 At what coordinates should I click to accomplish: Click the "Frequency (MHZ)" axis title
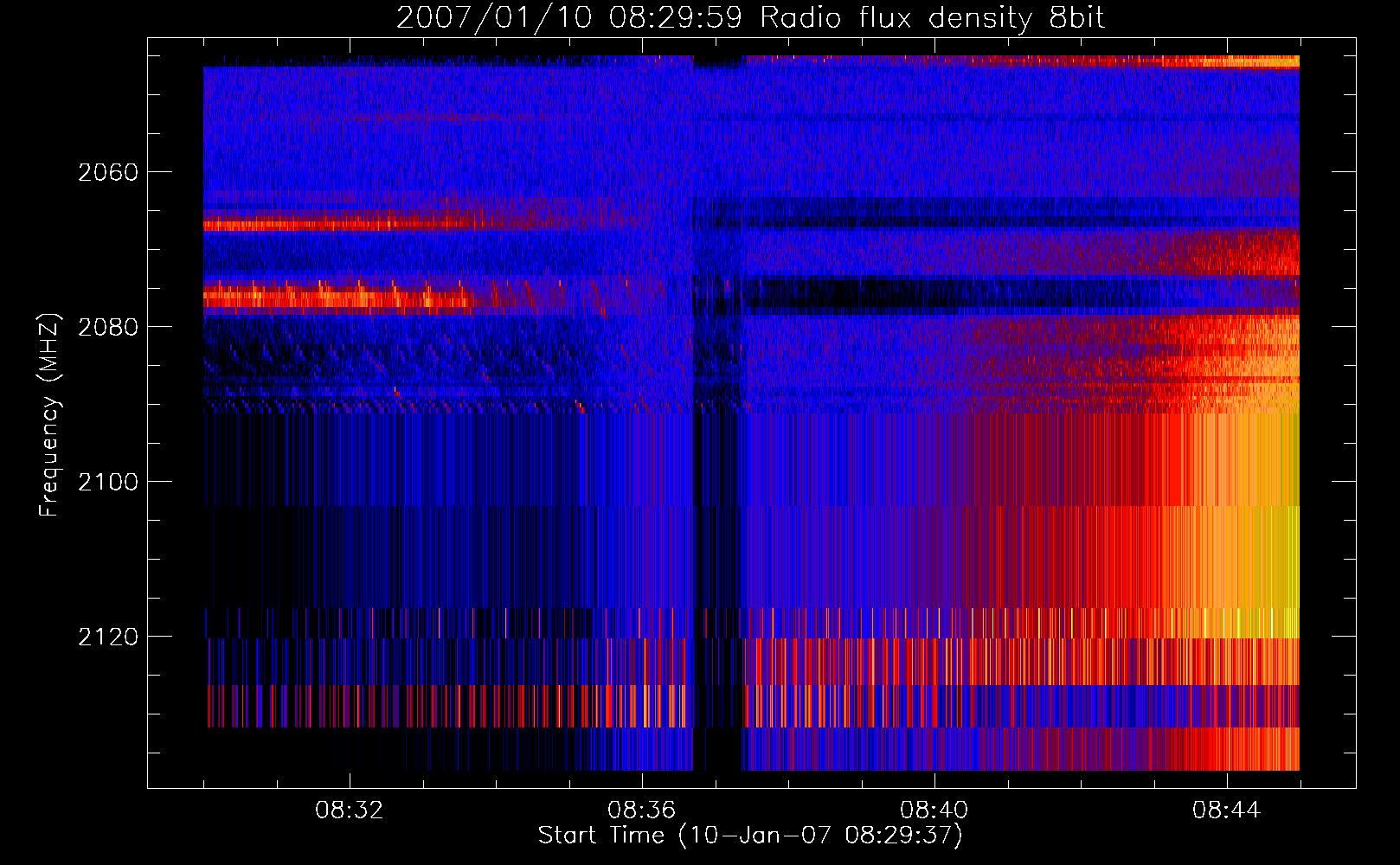pos(48,414)
